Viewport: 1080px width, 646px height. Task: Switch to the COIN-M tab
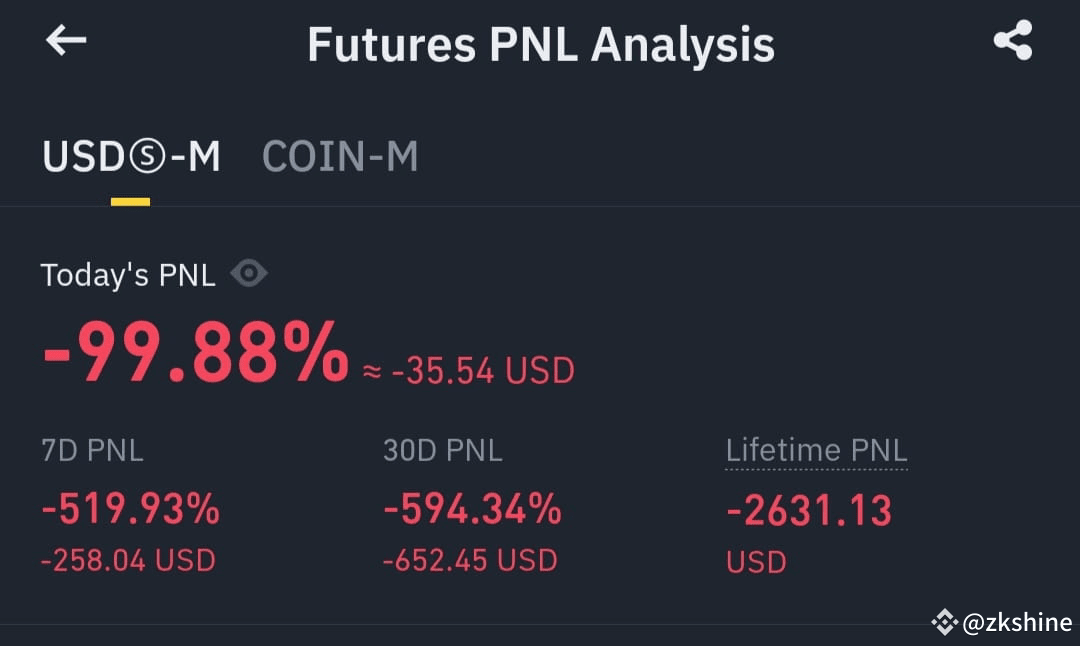point(340,155)
